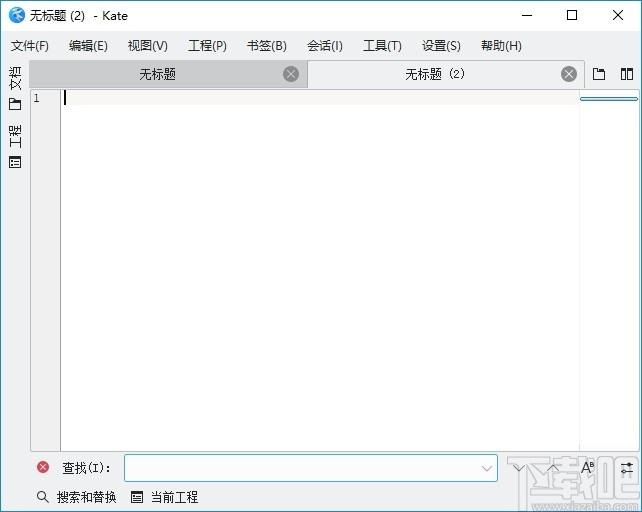The width and height of the screenshot is (642, 512).
Task: Close the search bar with the red X
Action: (x=43, y=467)
